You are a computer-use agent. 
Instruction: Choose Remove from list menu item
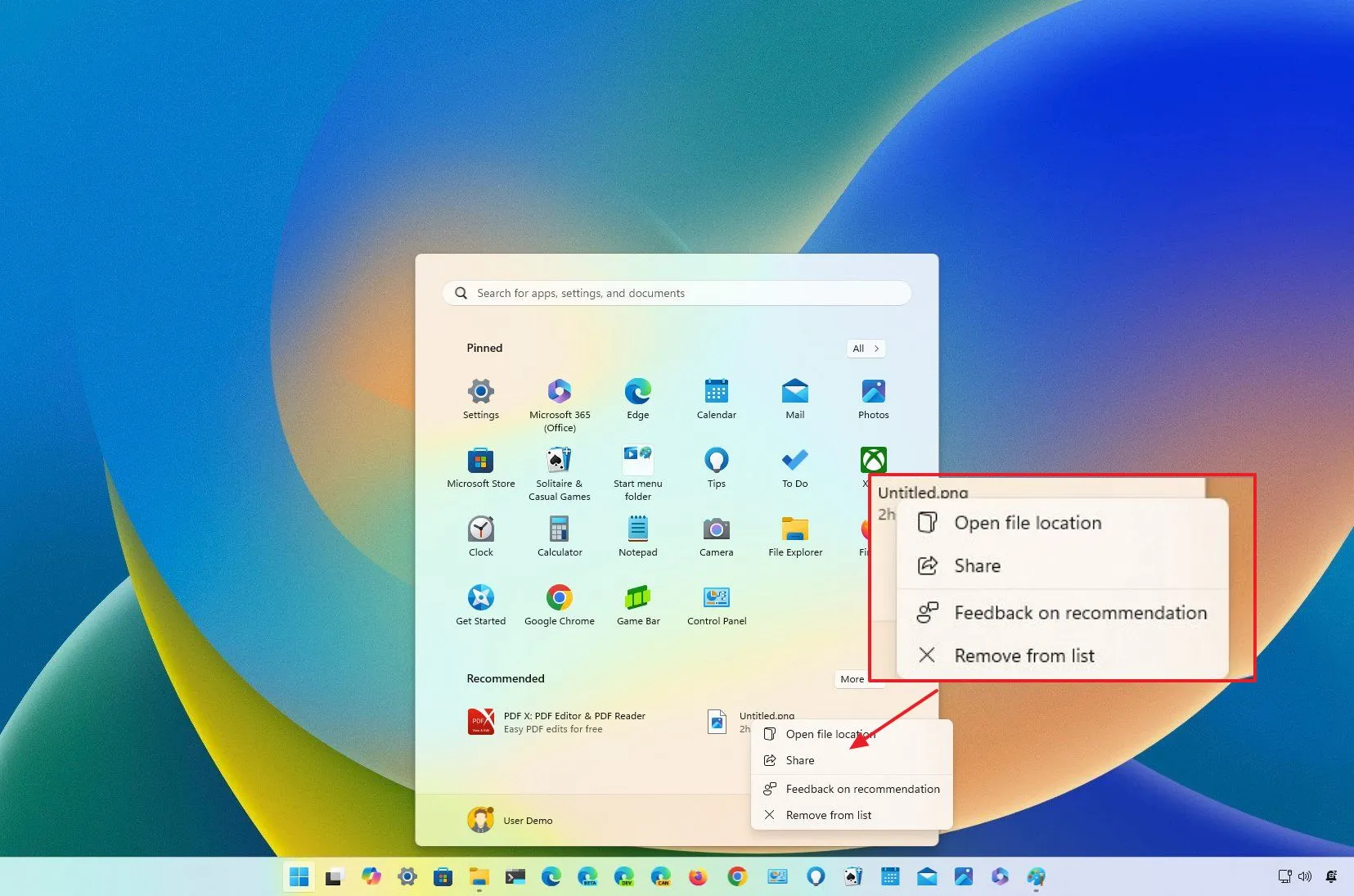pyautogui.click(x=852, y=815)
